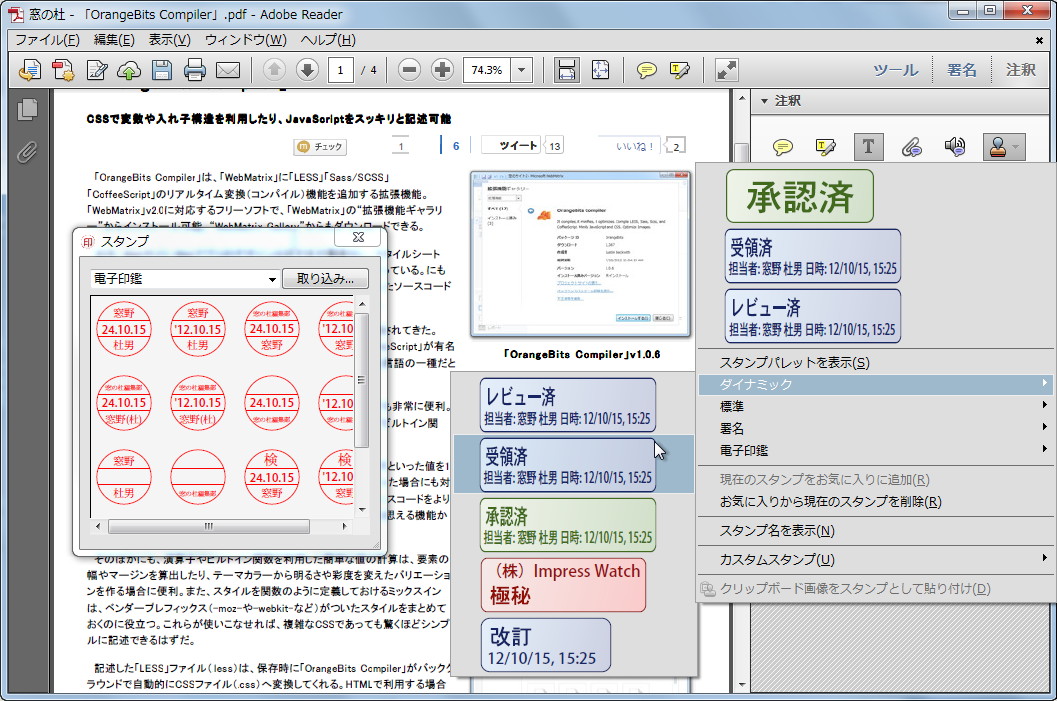Pick the 検 24.10.15 窓野 seal
Image resolution: width=1057 pixels, height=701 pixels.
(272, 477)
